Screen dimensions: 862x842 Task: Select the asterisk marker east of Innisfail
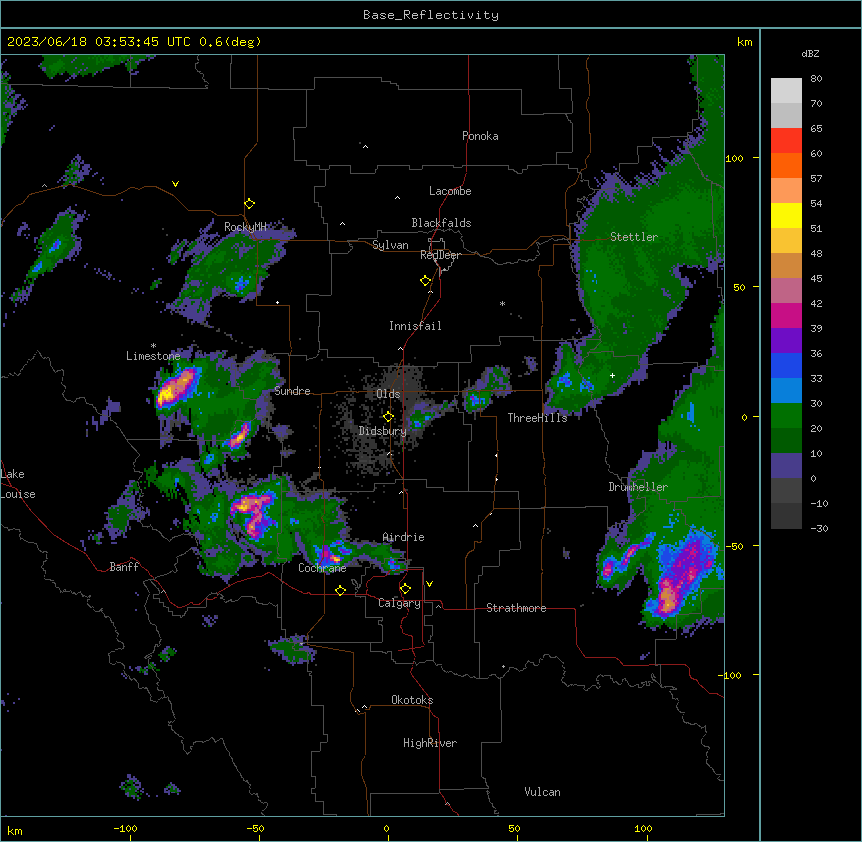502,303
